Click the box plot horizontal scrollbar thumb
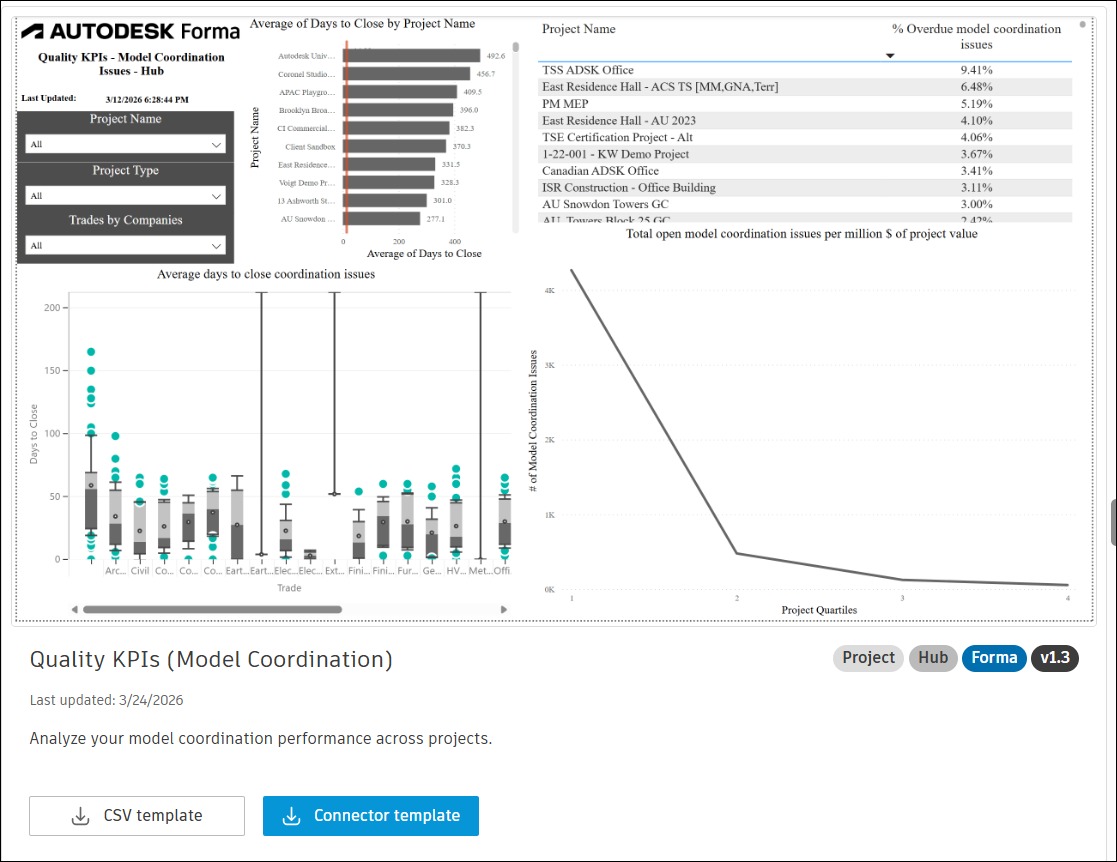1117x862 pixels. pyautogui.click(x=212, y=610)
